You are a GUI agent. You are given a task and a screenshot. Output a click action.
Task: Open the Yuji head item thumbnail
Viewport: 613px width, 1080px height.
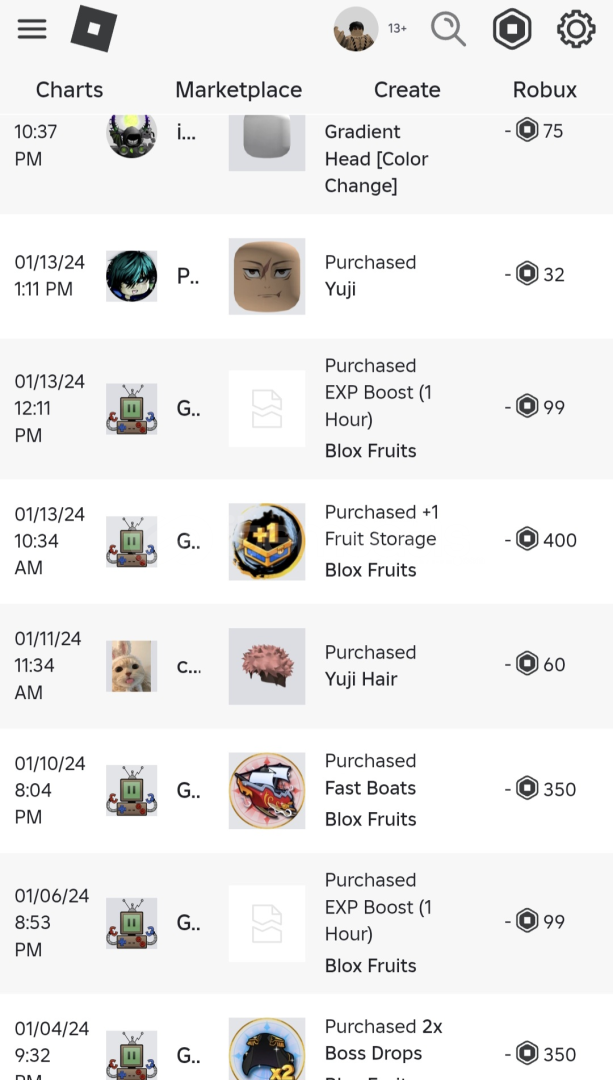click(x=267, y=276)
